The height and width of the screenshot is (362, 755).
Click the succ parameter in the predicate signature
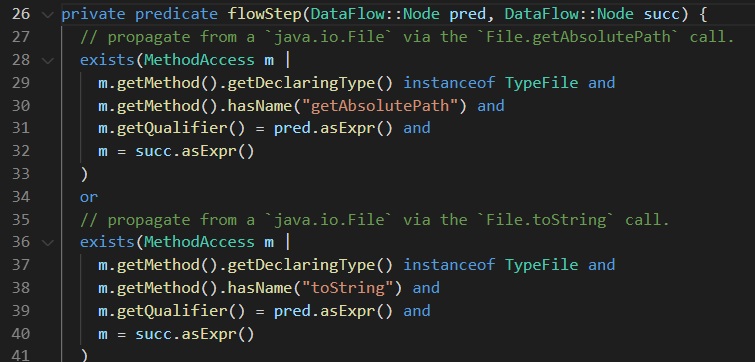click(x=662, y=14)
